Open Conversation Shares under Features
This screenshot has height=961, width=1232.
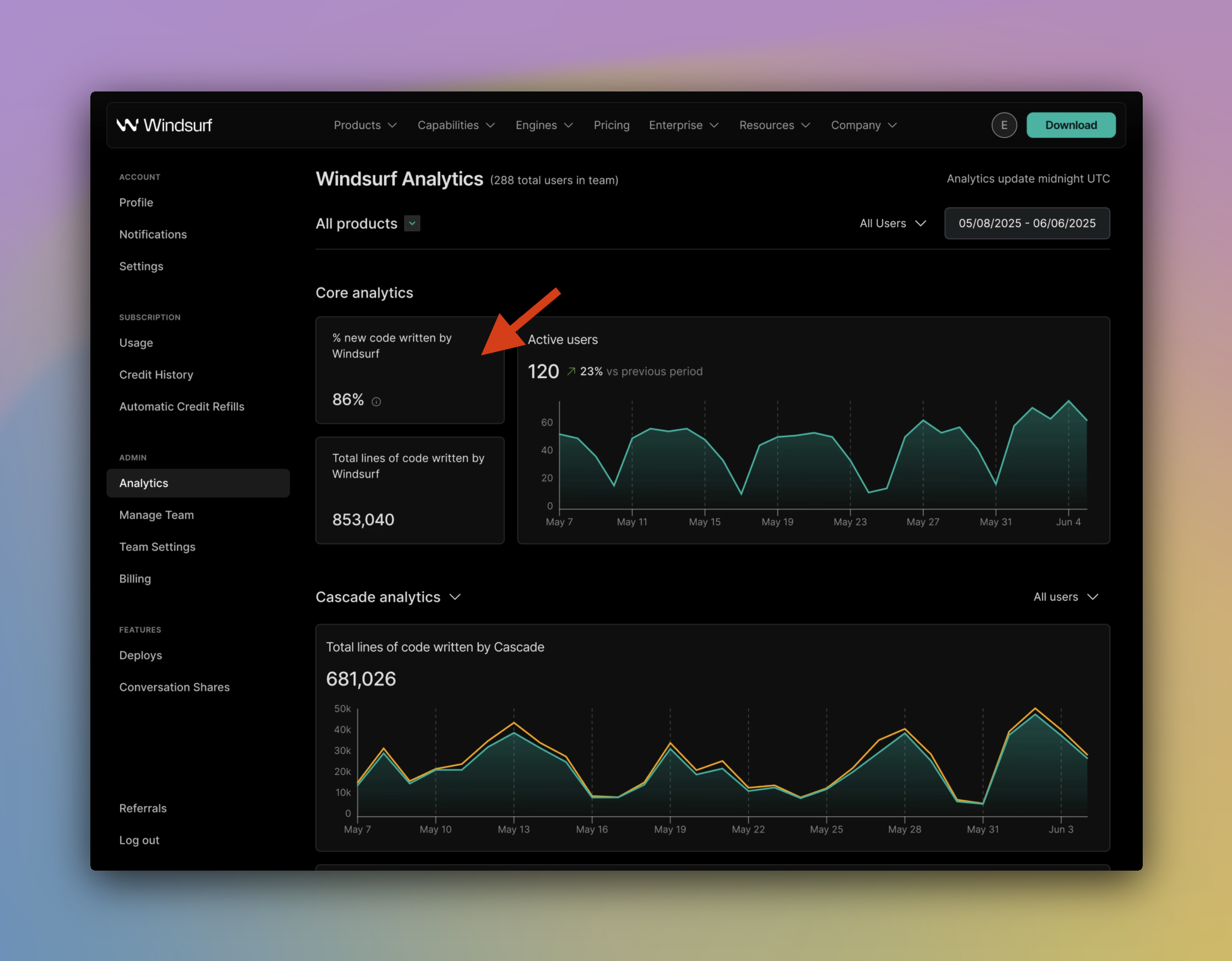[x=174, y=687]
